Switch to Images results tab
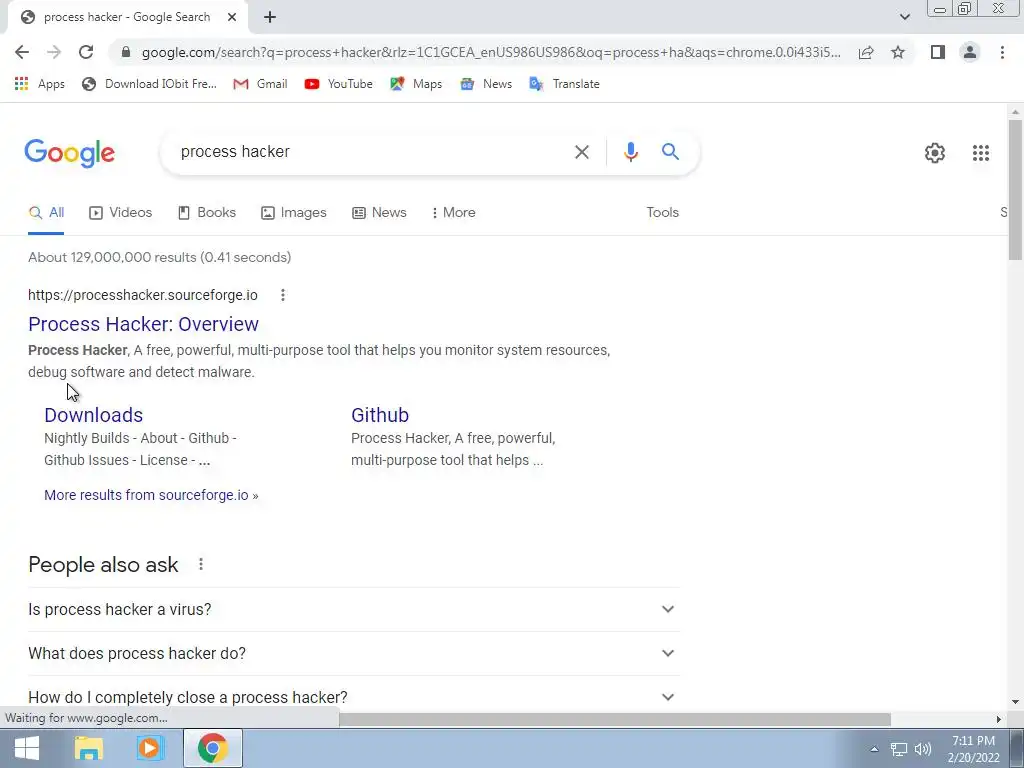 pyautogui.click(x=293, y=212)
